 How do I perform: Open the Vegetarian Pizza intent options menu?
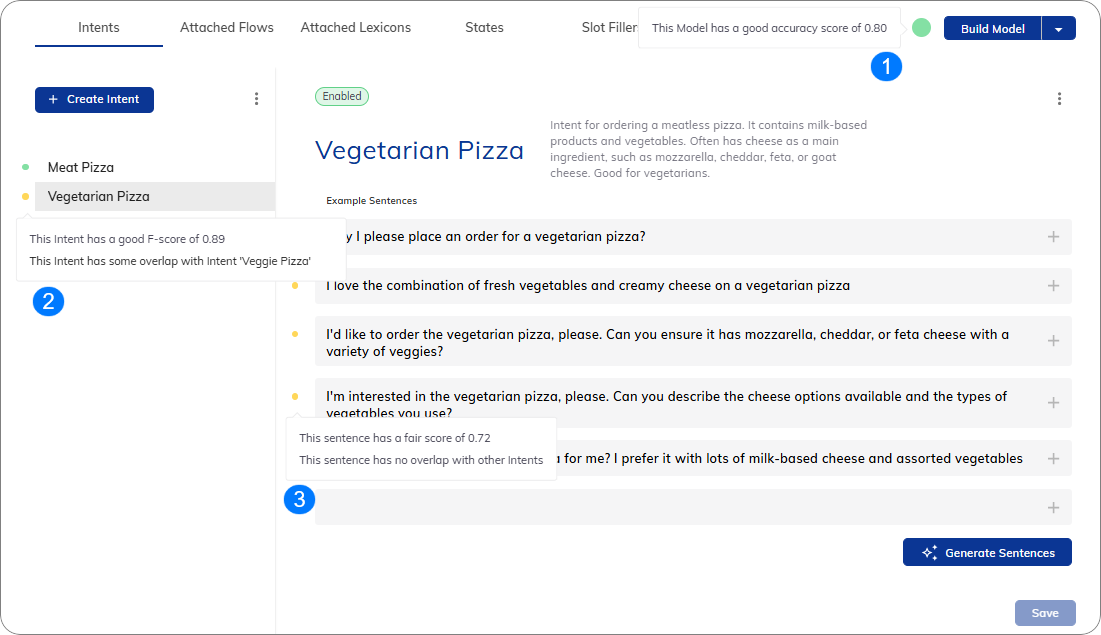(x=1059, y=99)
